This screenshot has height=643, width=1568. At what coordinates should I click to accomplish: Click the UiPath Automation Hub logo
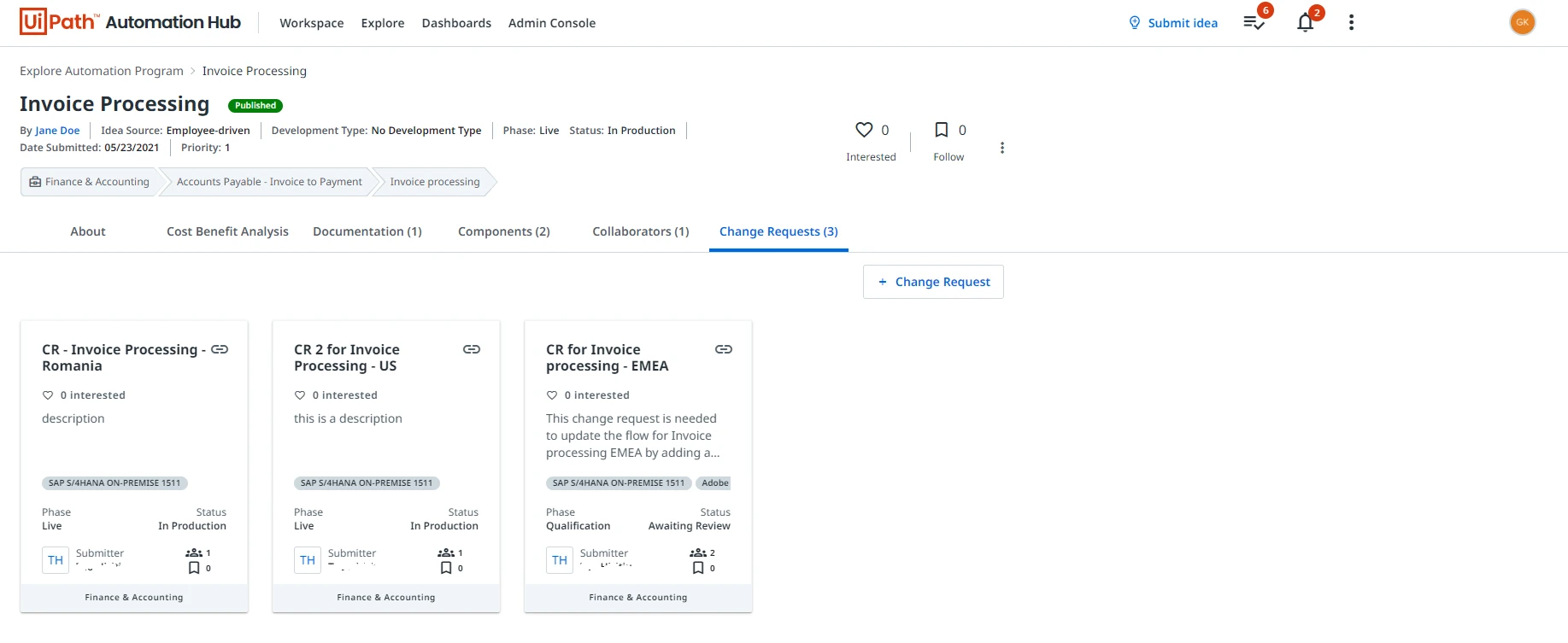pyautogui.click(x=130, y=22)
